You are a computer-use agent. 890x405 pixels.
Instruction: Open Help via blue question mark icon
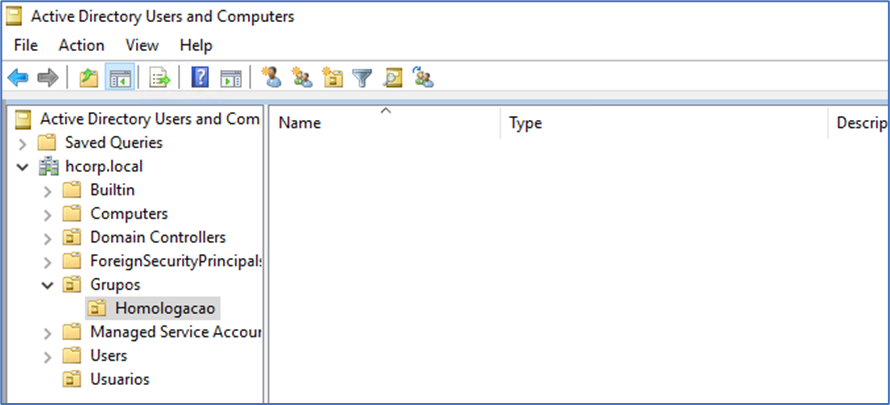tap(200, 77)
